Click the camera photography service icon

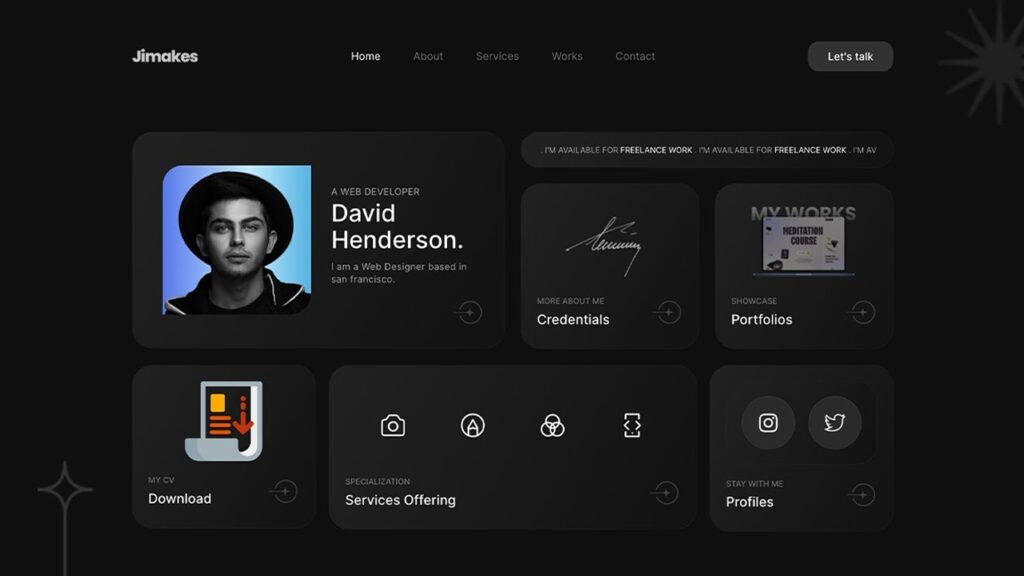(393, 426)
